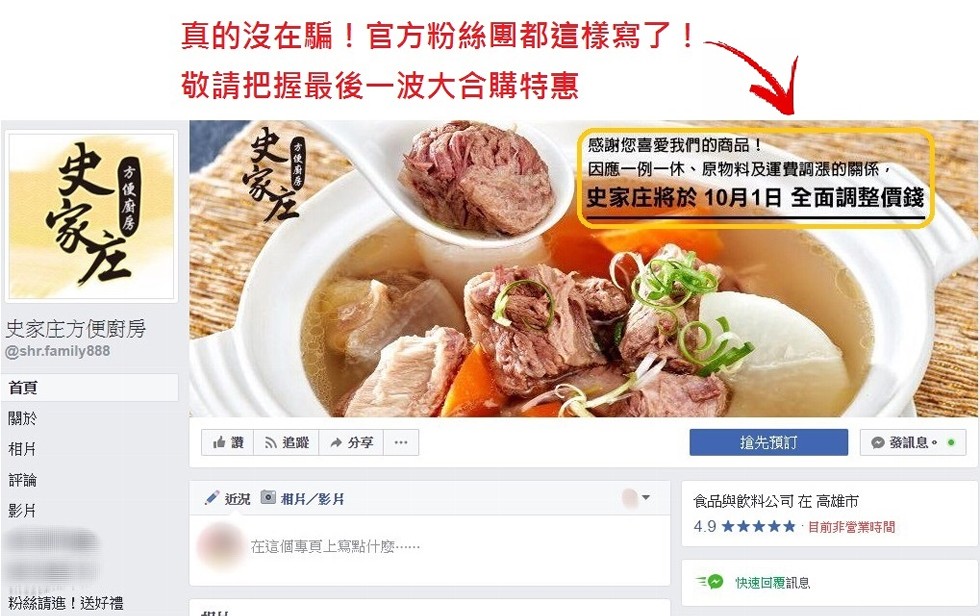Open the beef soup cover photo
This screenshot has width=980, height=616.
click(x=582, y=269)
